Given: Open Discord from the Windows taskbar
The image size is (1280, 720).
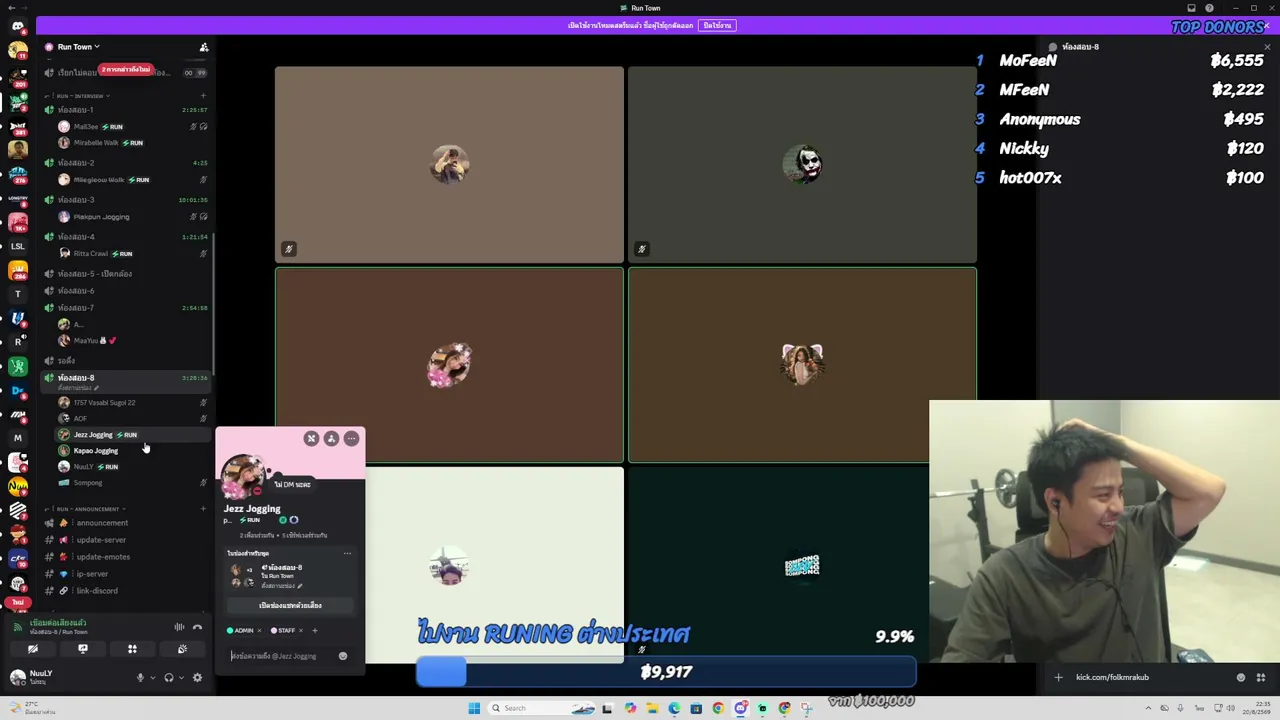Looking at the screenshot, I should tap(740, 708).
